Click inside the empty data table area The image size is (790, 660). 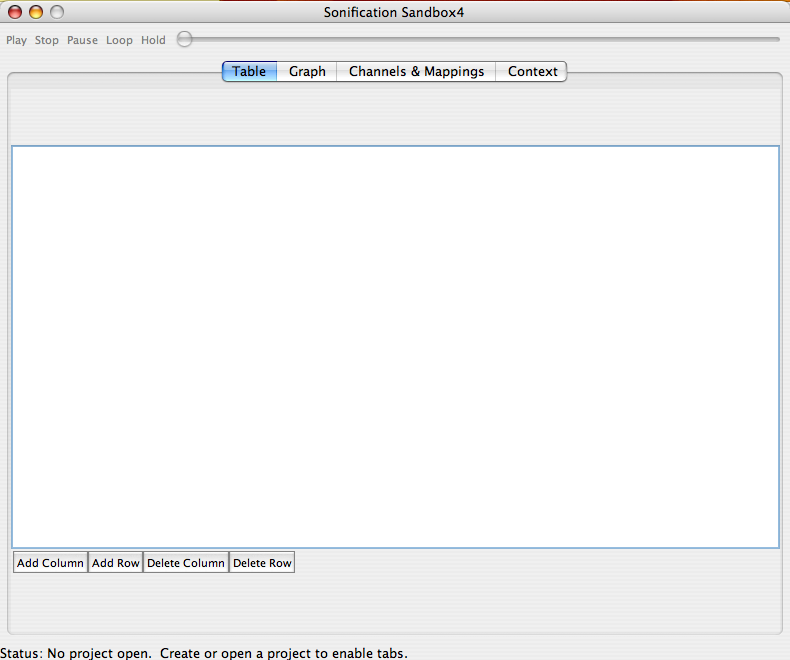(396, 347)
